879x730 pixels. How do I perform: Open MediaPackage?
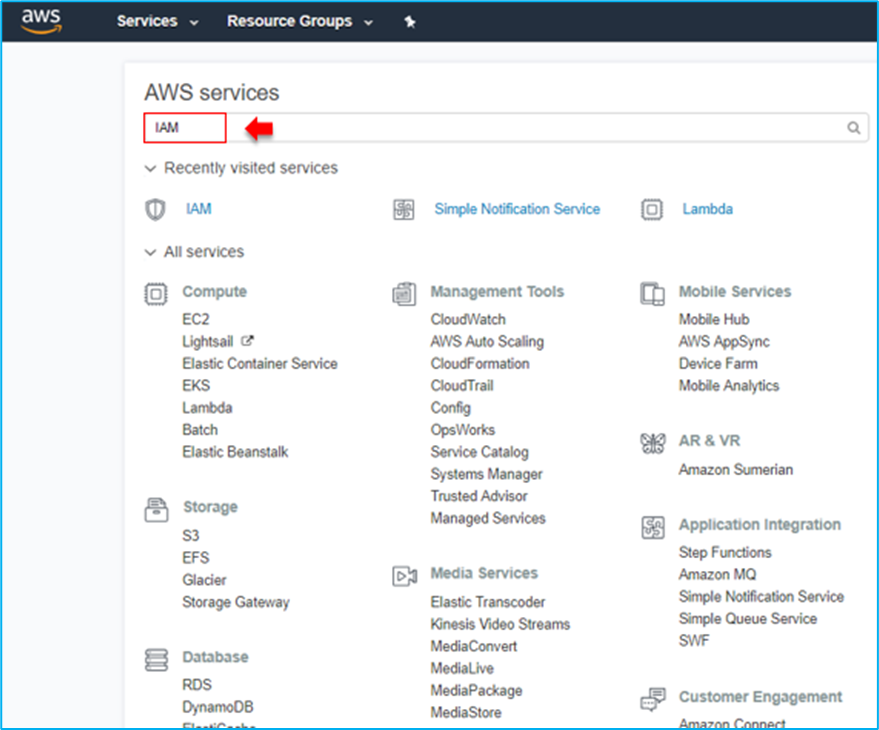(x=476, y=691)
